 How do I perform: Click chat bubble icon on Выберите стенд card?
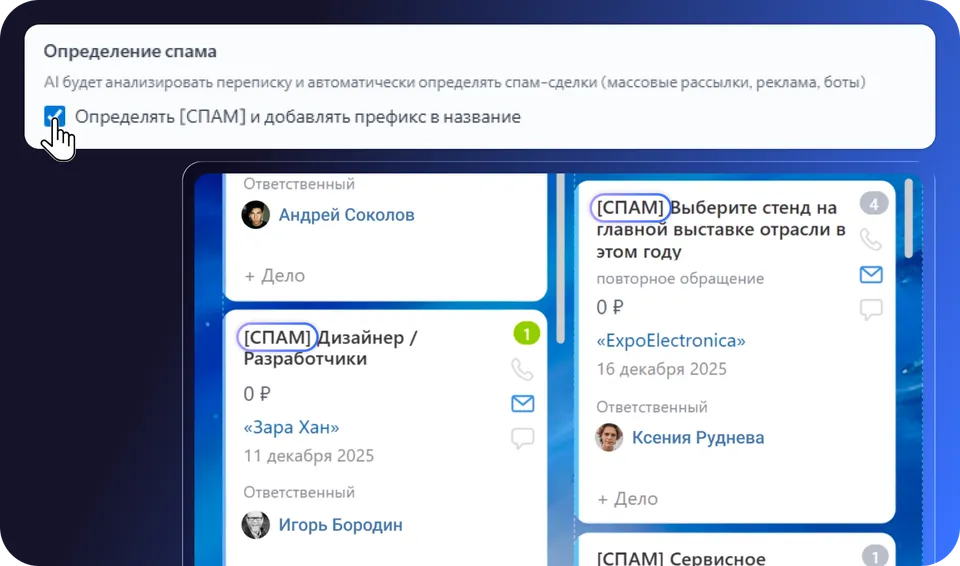[871, 309]
